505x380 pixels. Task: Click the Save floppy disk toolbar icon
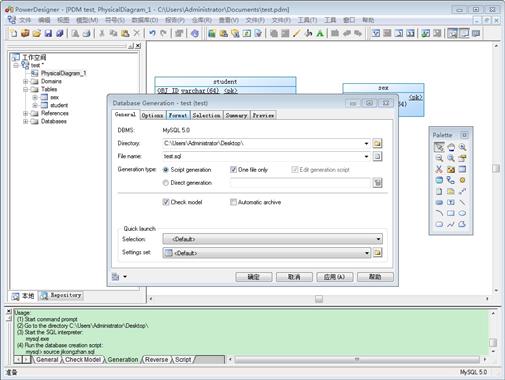[x=48, y=33]
